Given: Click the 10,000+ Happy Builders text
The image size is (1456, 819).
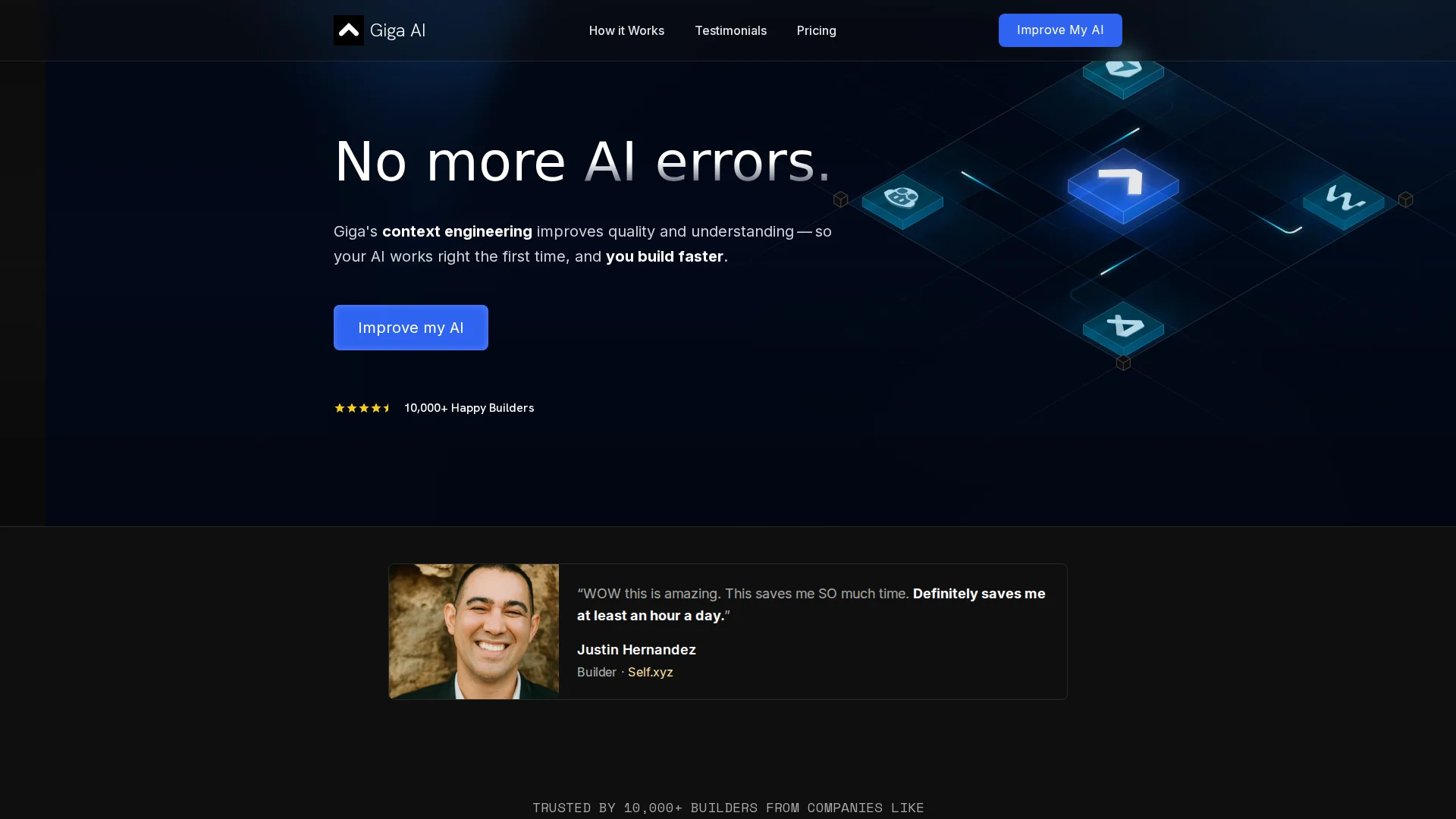Looking at the screenshot, I should tap(469, 408).
